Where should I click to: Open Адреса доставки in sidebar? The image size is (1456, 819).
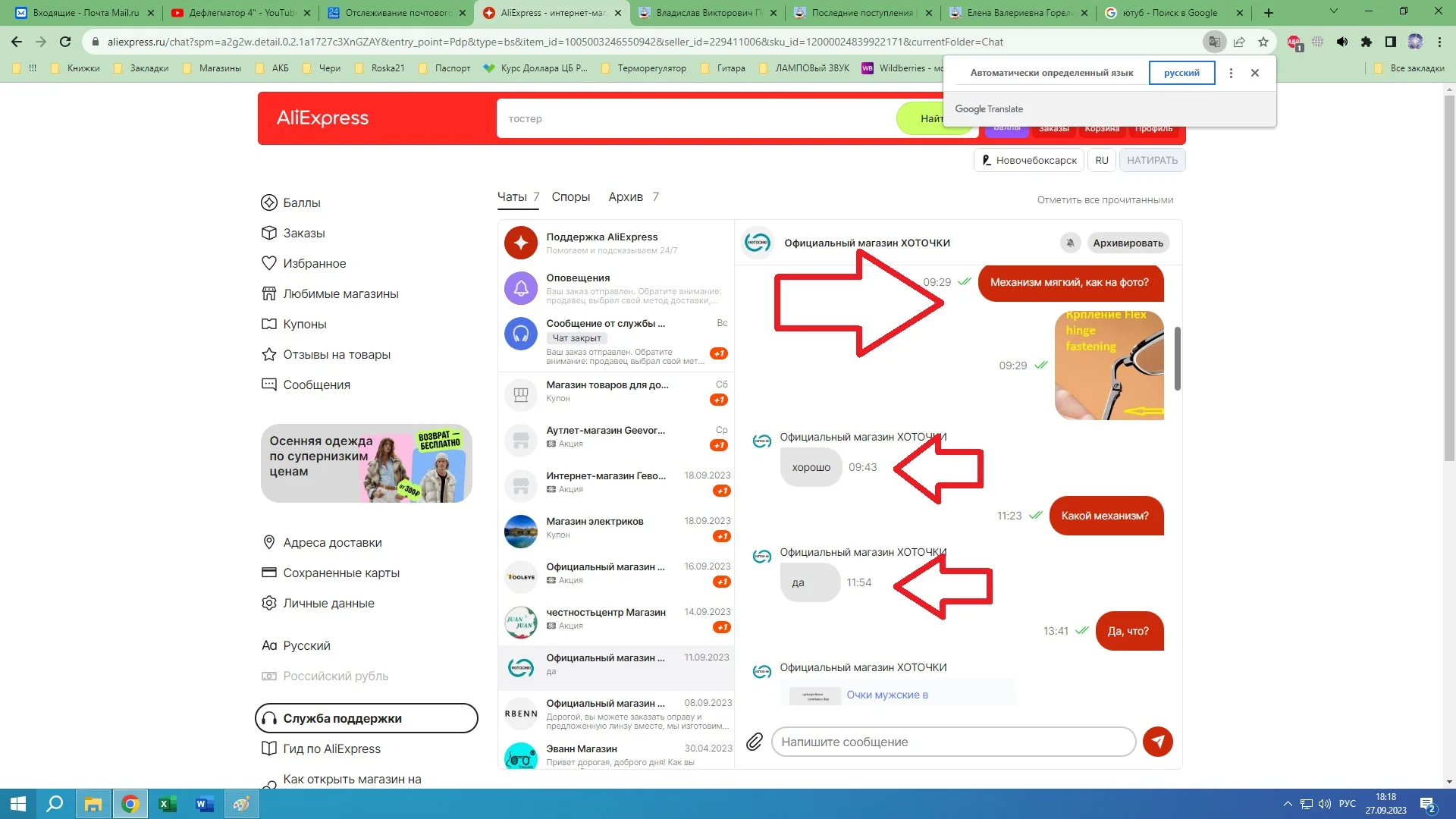tap(332, 542)
